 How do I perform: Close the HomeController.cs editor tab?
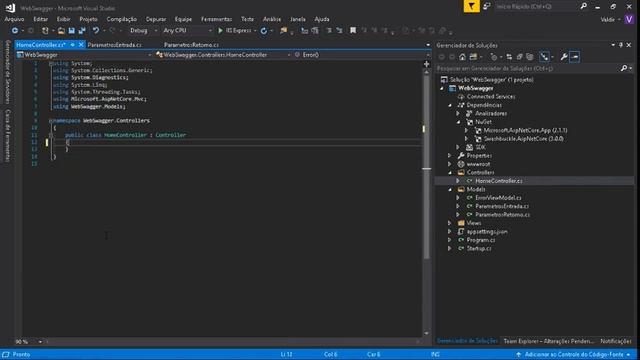tap(81, 45)
